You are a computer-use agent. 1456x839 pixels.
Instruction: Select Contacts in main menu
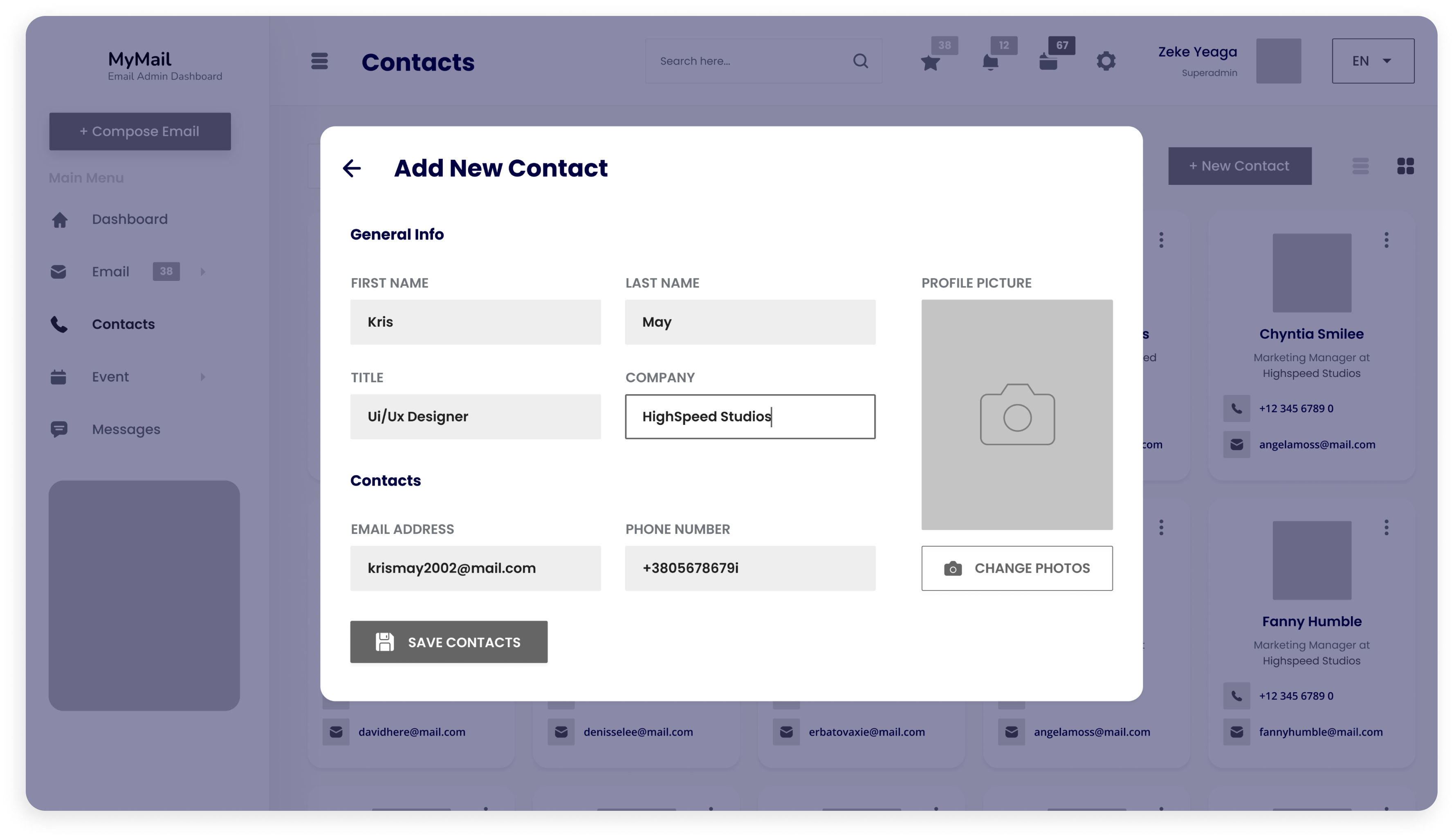[123, 324]
